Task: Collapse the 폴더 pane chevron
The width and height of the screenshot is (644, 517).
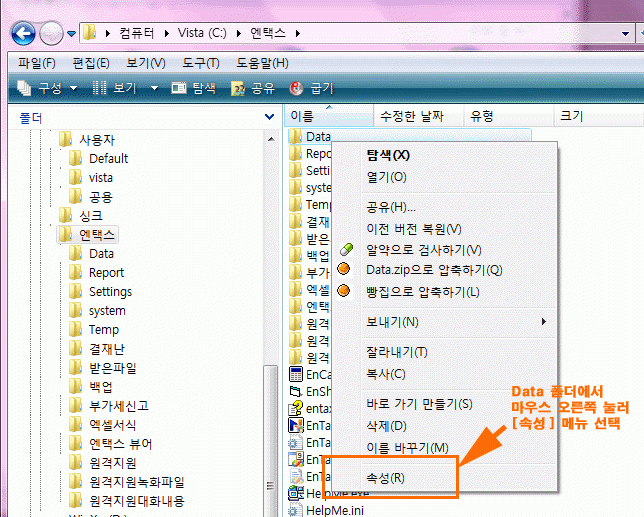Action: tap(269, 117)
